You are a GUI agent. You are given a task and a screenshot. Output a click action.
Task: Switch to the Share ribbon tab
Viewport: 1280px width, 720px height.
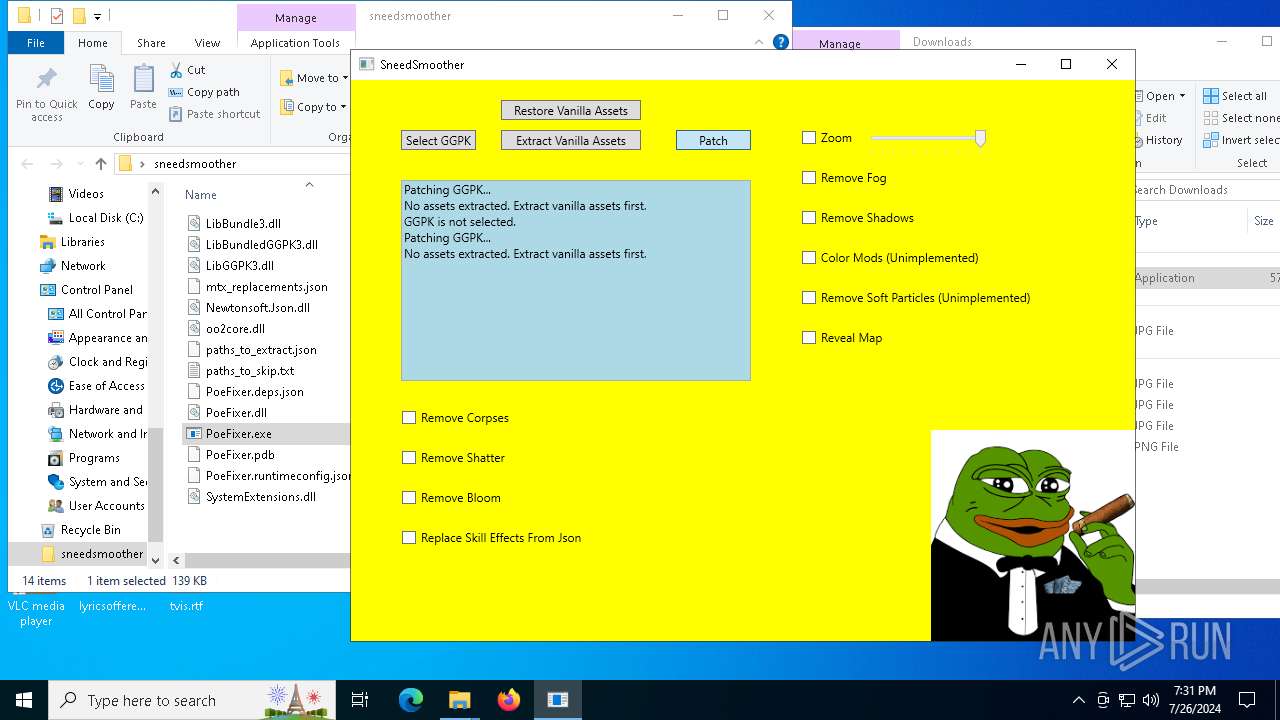(x=151, y=43)
